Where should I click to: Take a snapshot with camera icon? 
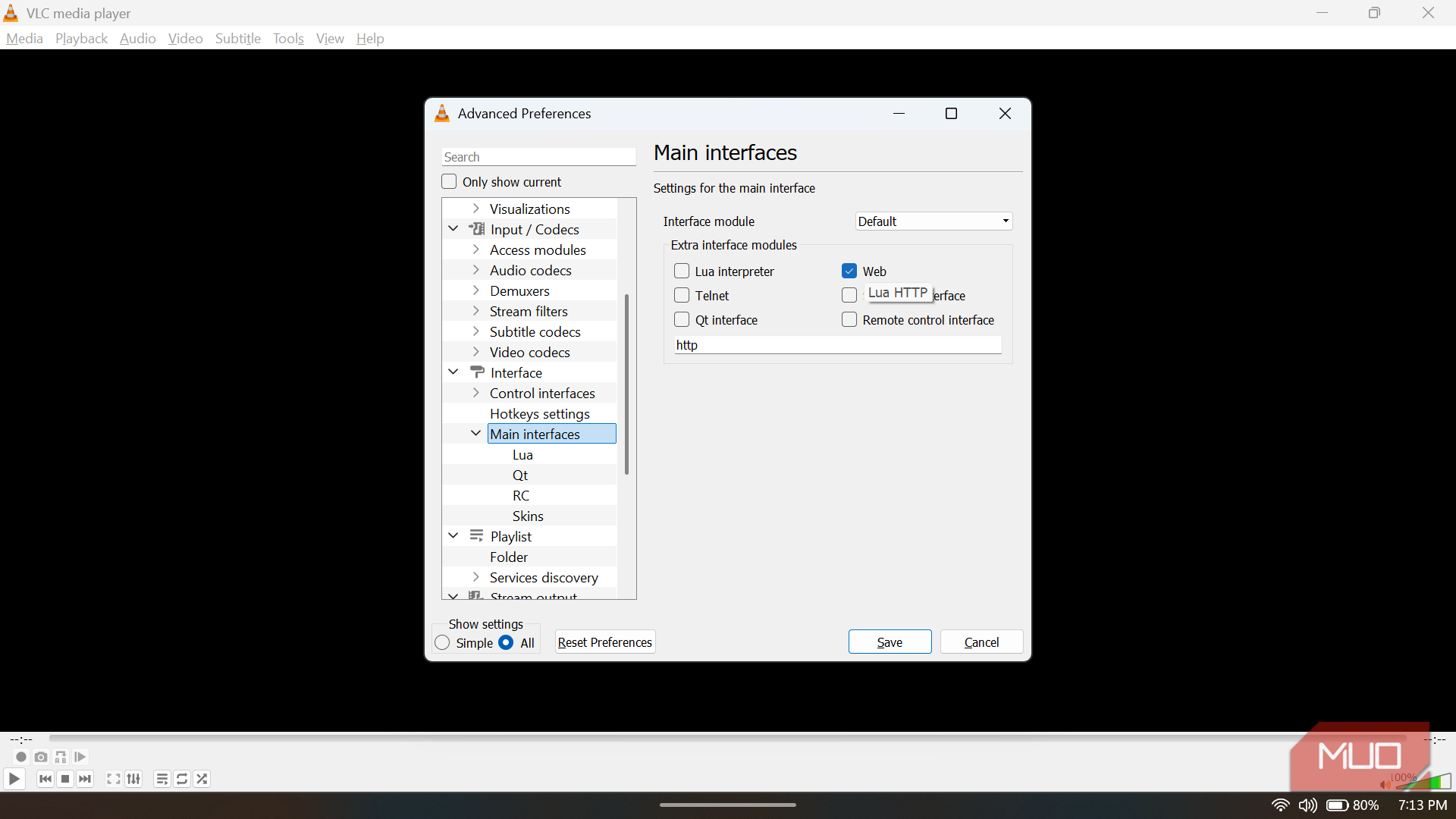41,757
